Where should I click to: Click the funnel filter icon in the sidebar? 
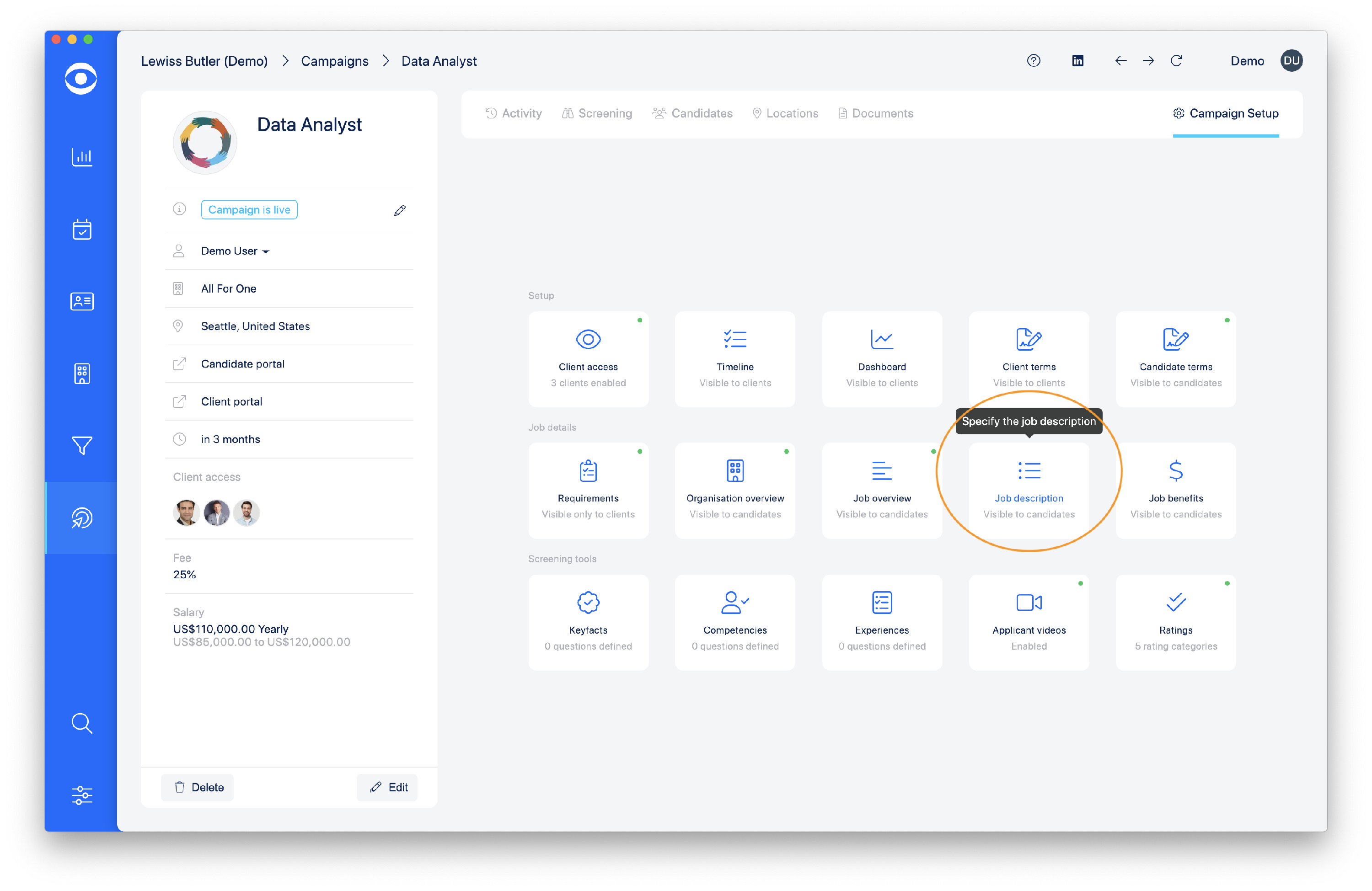tap(81, 445)
